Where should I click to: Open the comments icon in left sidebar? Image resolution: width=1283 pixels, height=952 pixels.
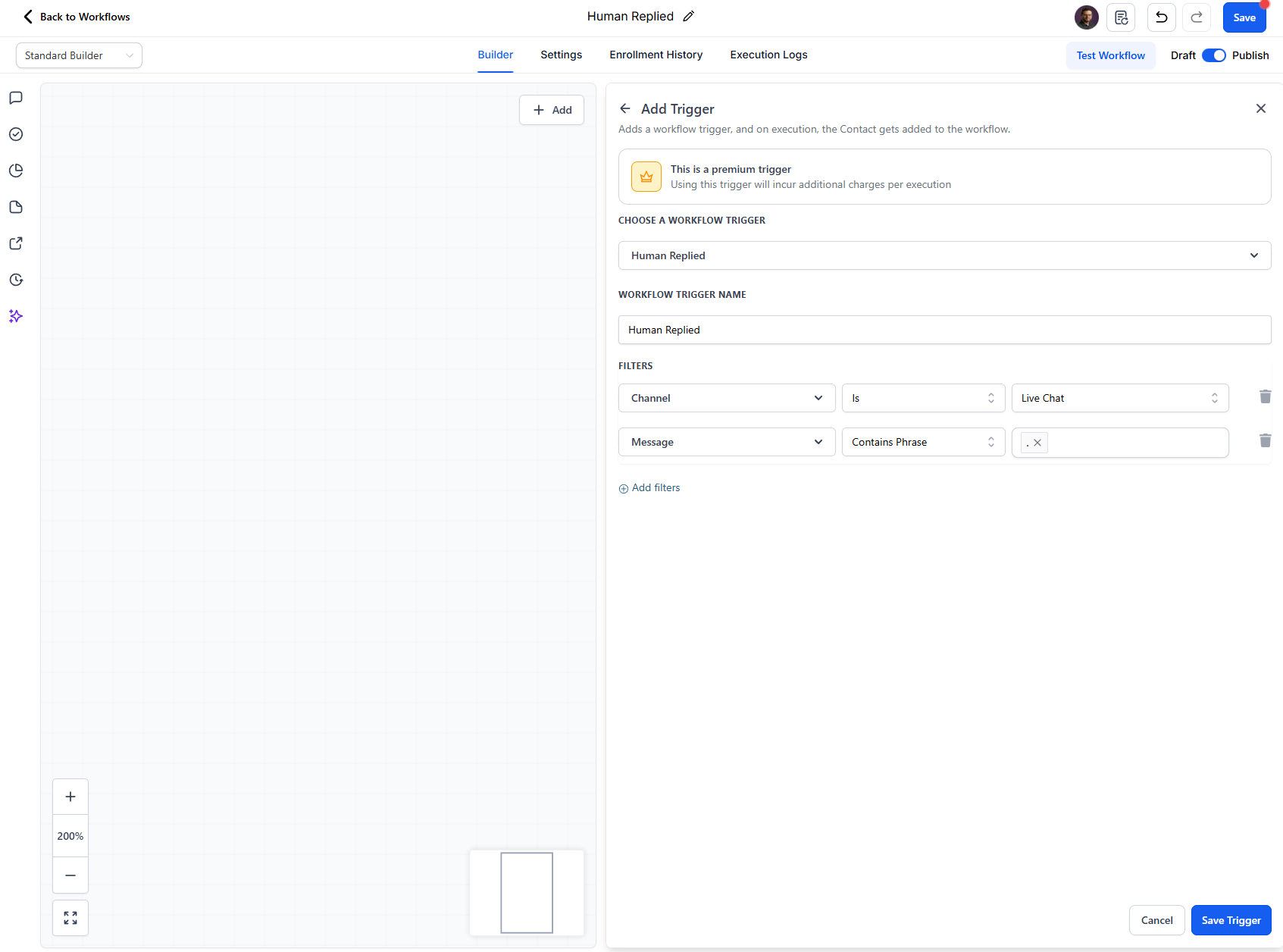point(16,98)
